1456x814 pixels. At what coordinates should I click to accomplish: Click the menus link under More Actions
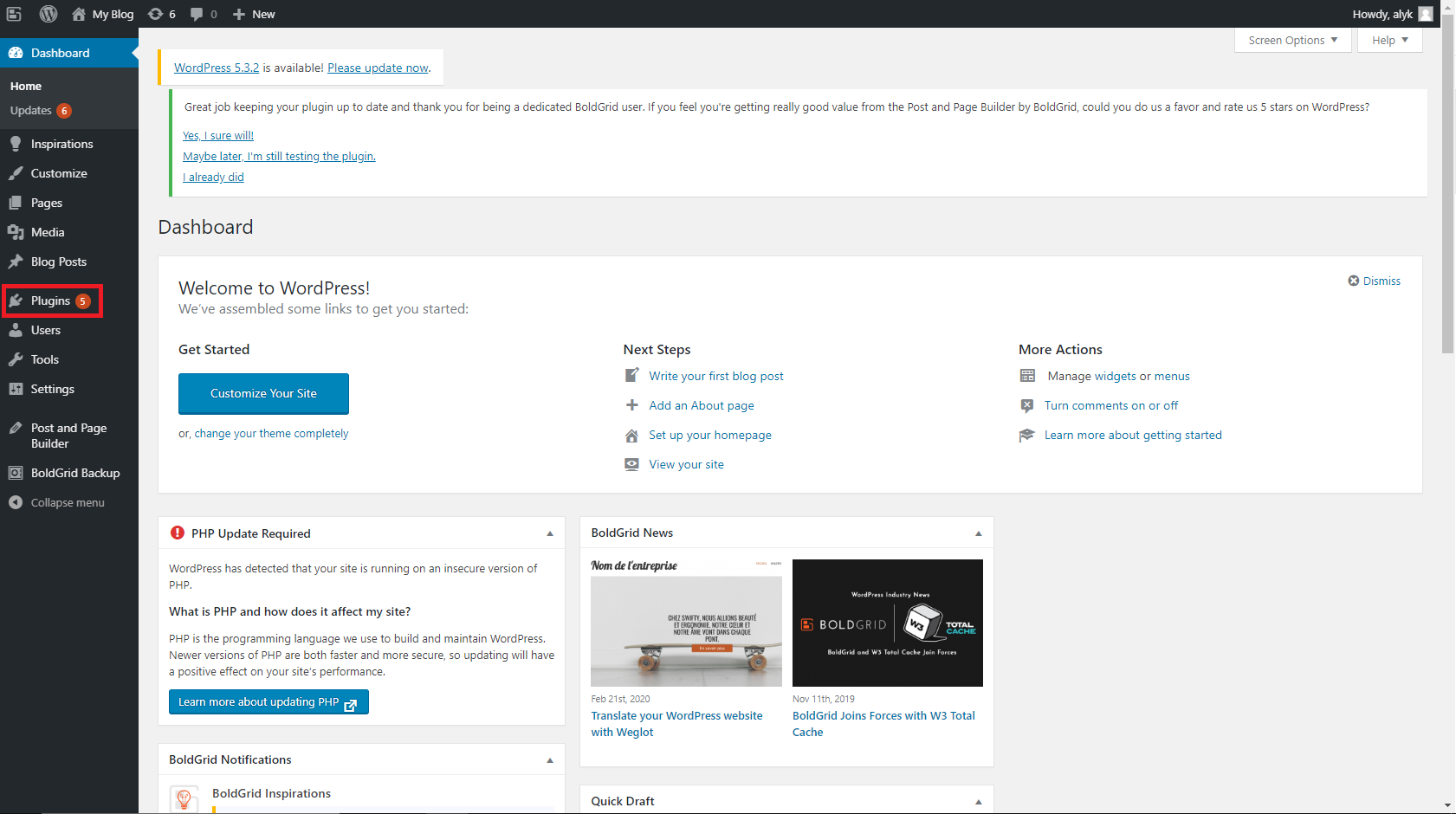coord(1172,376)
